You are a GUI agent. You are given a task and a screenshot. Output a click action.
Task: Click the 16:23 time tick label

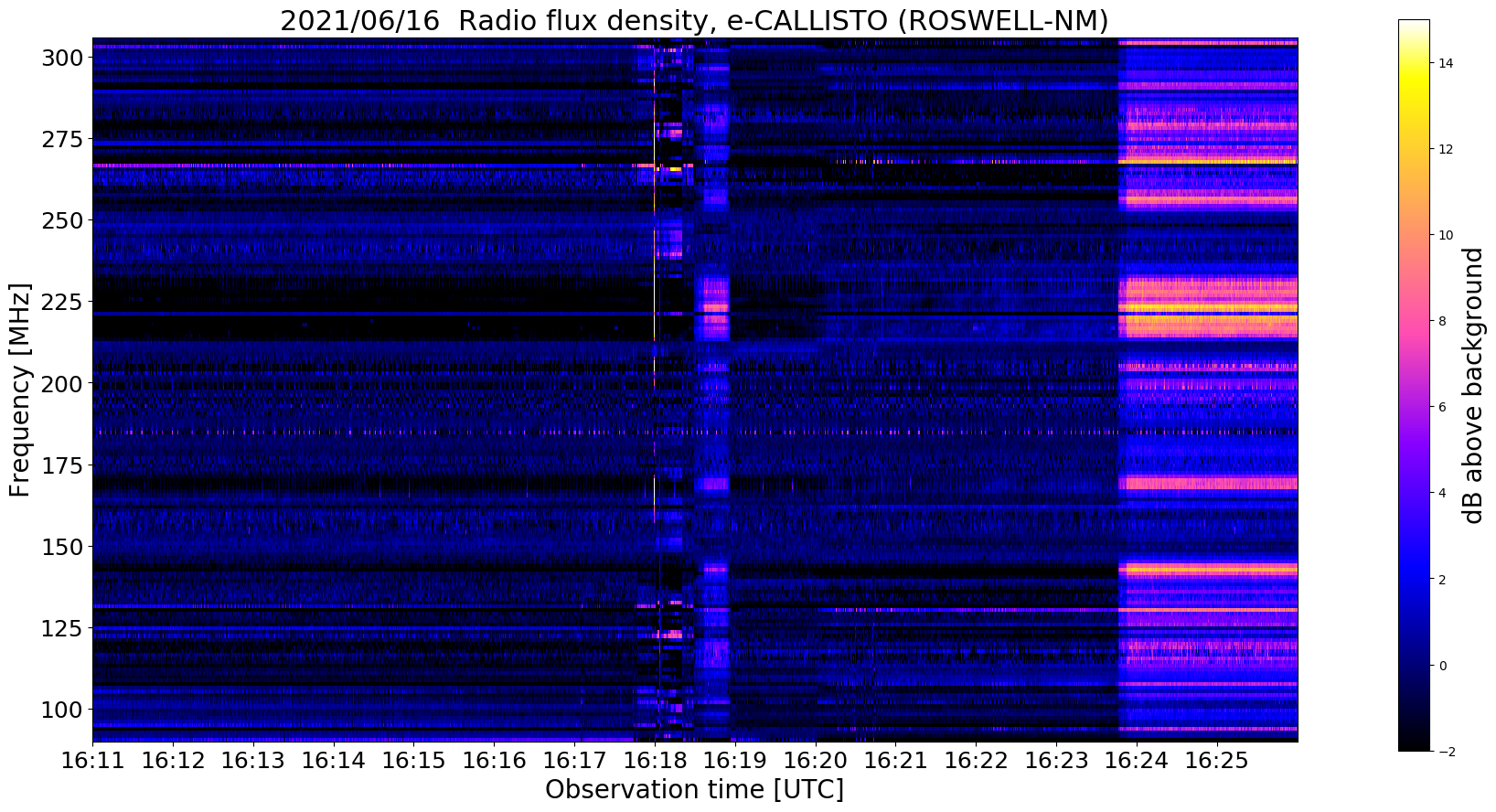(1056, 760)
